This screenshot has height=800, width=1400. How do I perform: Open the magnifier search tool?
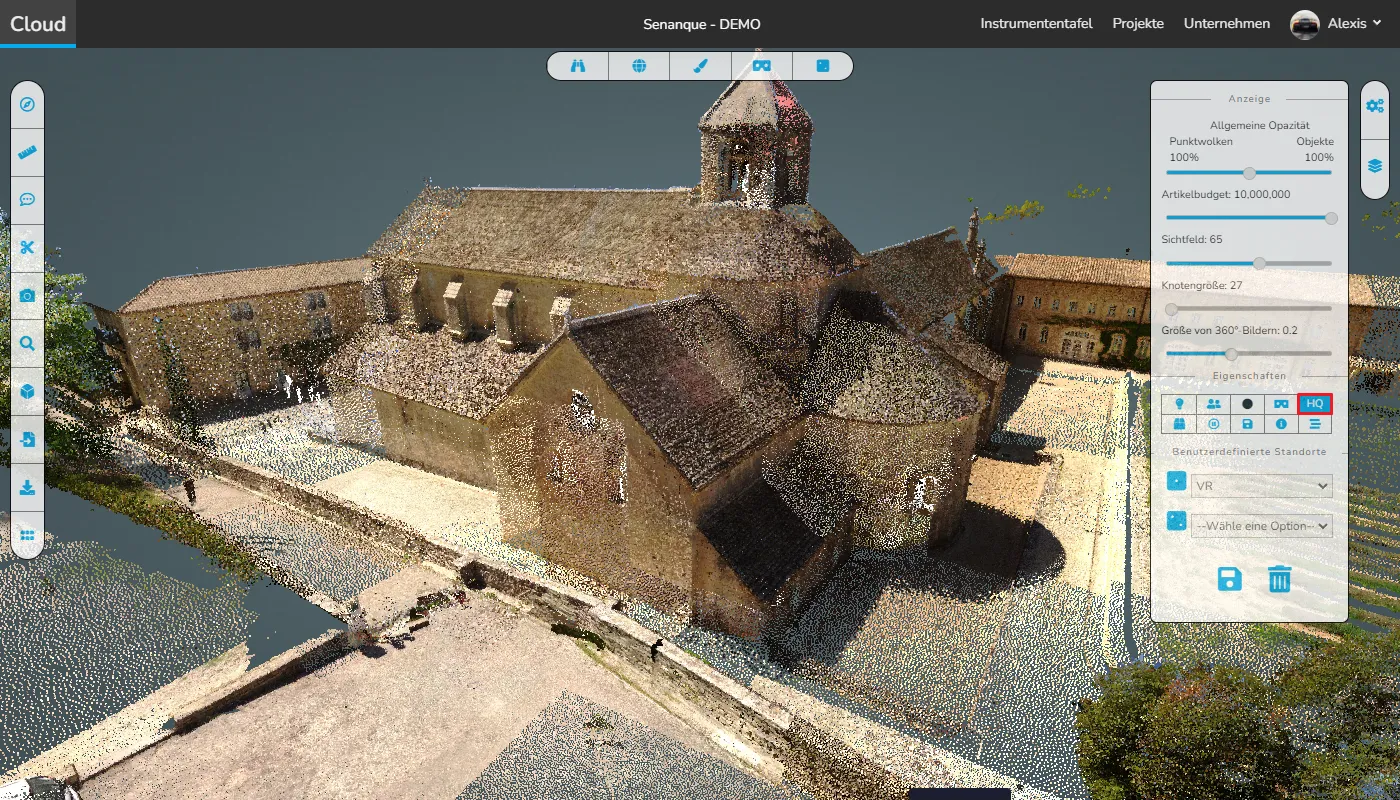27,343
